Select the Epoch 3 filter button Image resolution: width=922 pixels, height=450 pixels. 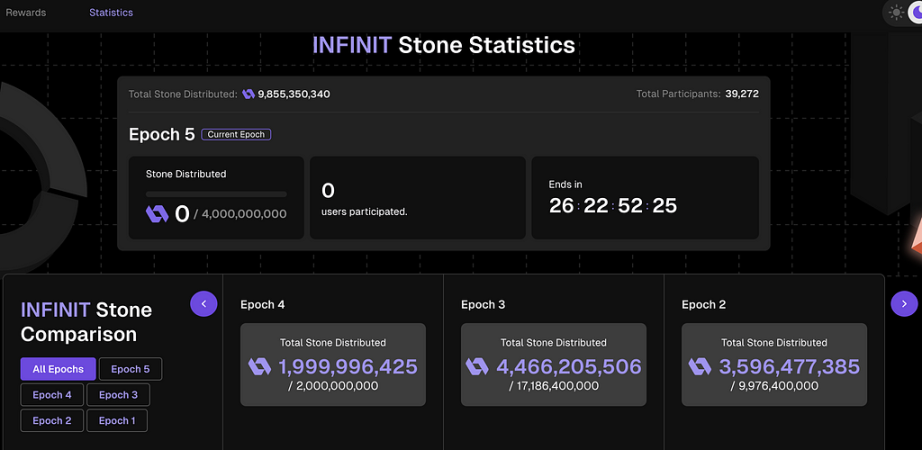click(x=118, y=395)
